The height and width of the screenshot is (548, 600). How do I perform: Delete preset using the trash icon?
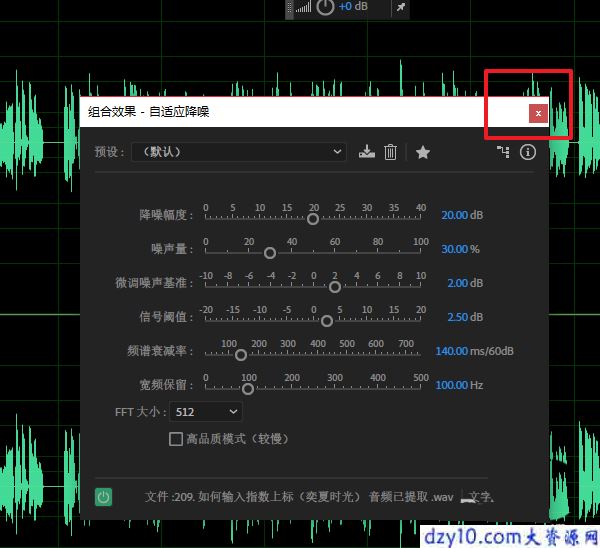point(390,152)
